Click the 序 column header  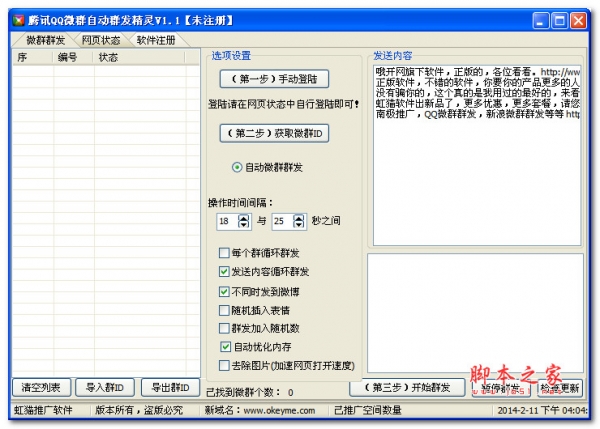33,57
